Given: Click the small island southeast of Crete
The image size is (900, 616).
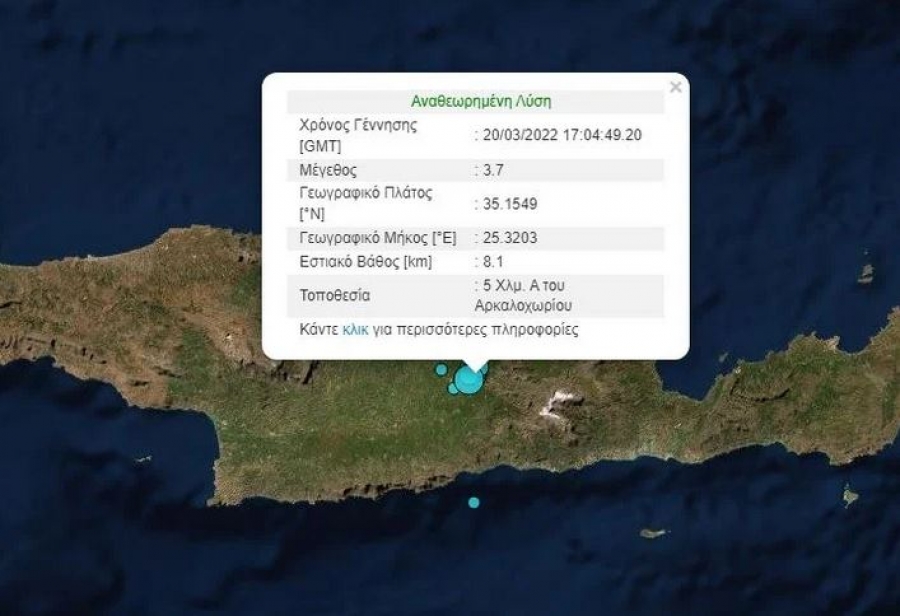Looking at the screenshot, I should 653,533.
